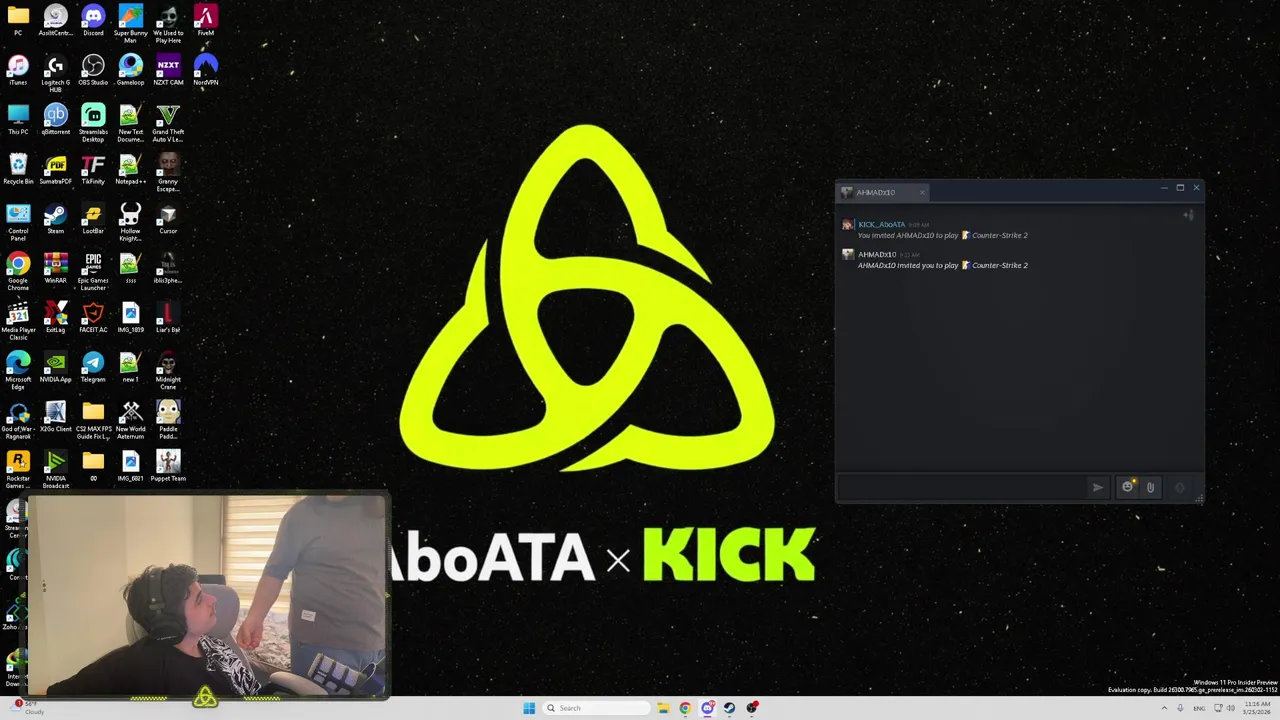Open Notepad++ desktop shortcut
The width and height of the screenshot is (1280, 720).
pyautogui.click(x=131, y=168)
